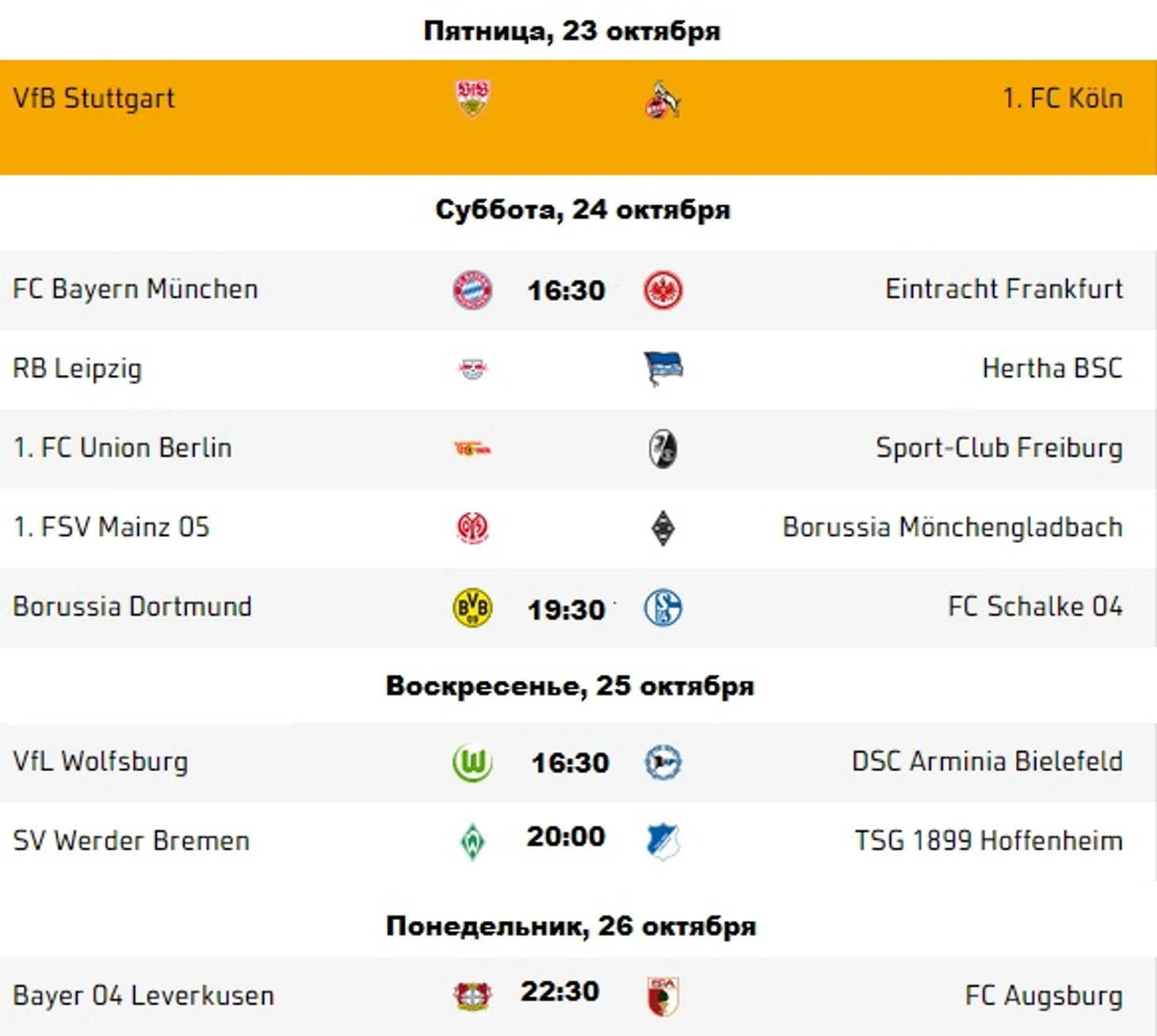This screenshot has width=1157, height=1036.
Task: Open the Hertha BSC flag logo
Action: pyautogui.click(x=663, y=369)
